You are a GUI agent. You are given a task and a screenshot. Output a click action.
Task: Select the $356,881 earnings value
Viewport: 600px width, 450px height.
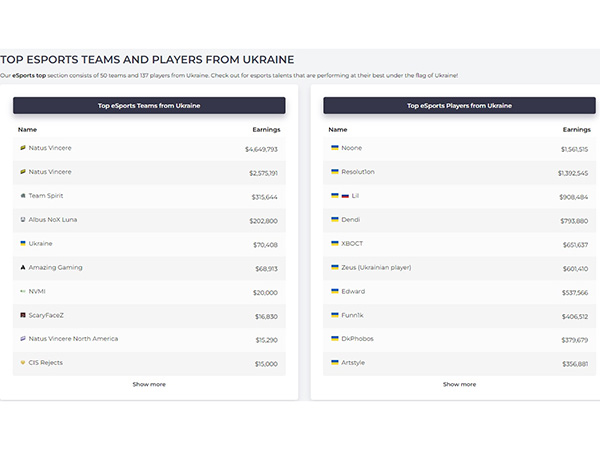point(575,364)
